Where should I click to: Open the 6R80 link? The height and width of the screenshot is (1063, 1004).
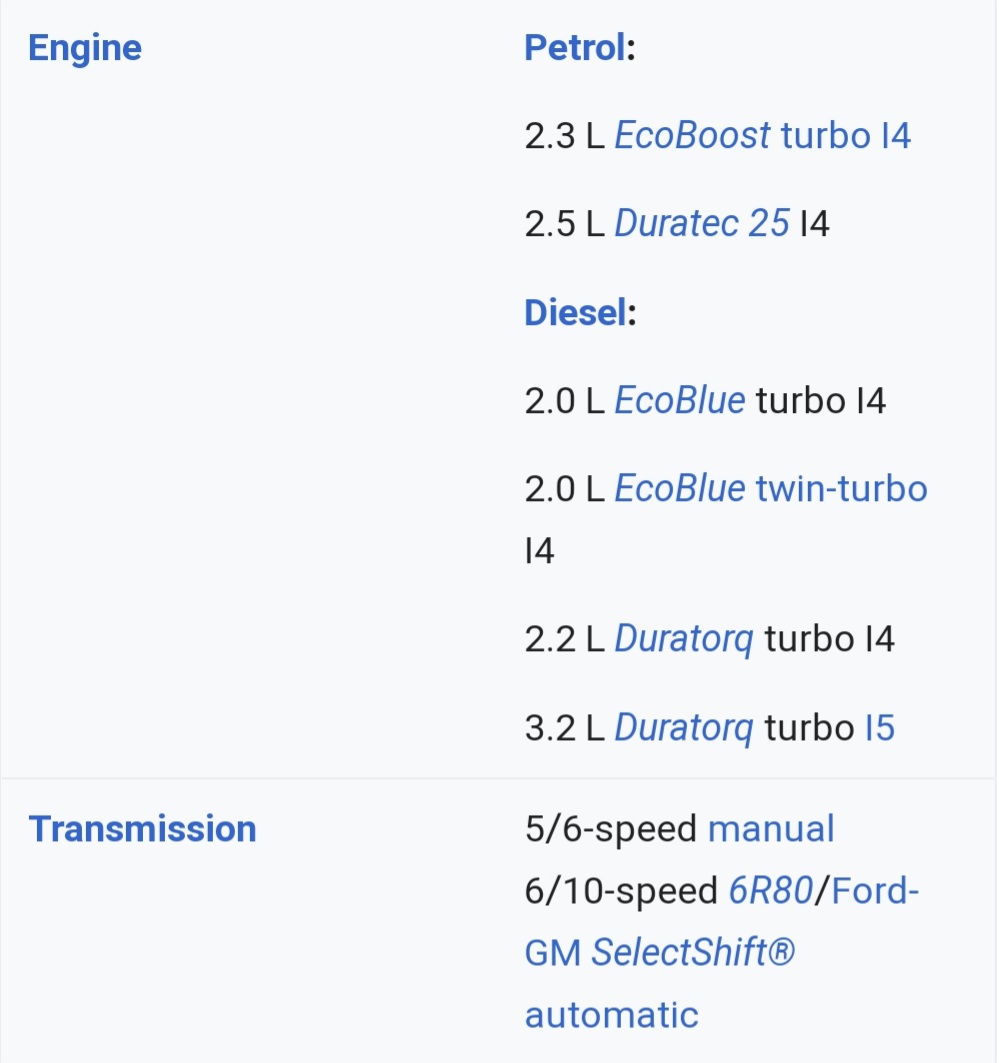tap(771, 891)
